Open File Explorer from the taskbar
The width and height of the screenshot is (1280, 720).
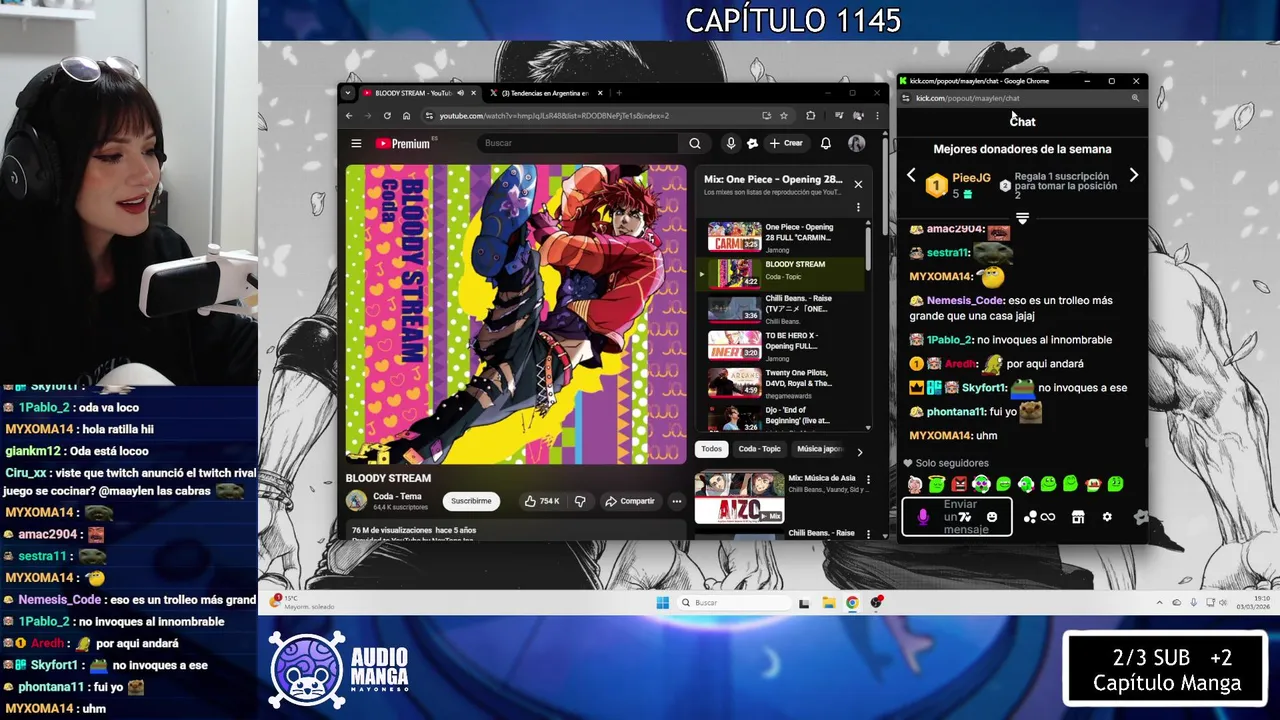(828, 602)
